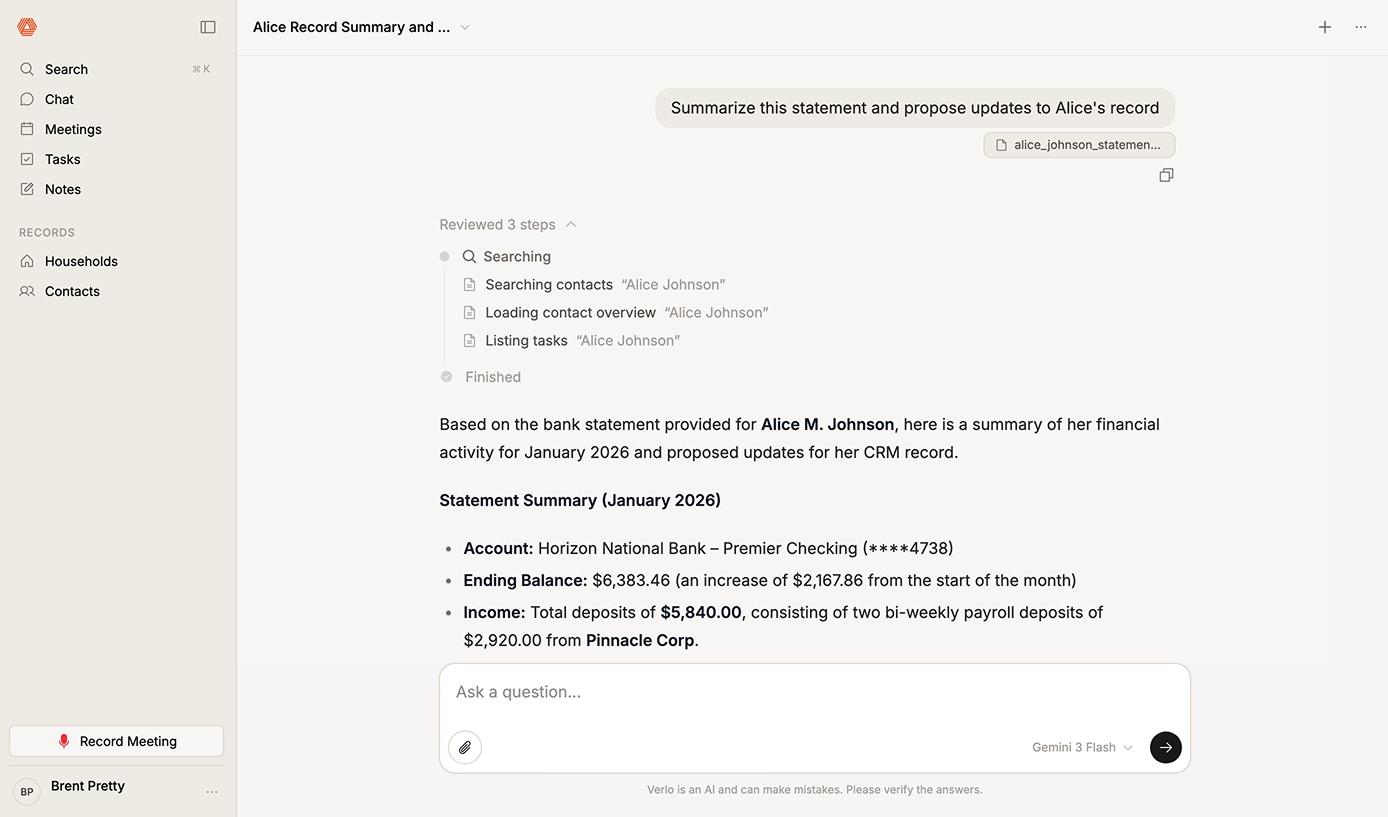Open the top-right more options menu

point(1361,27)
